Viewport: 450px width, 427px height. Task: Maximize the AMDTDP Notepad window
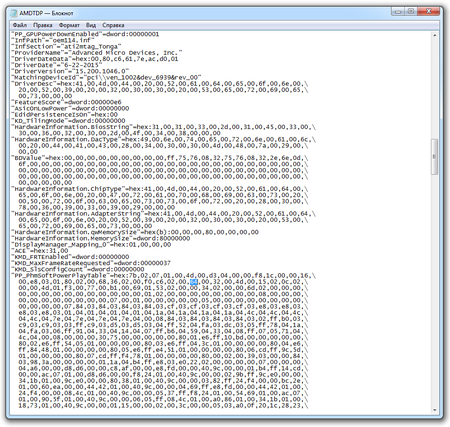(411, 12)
